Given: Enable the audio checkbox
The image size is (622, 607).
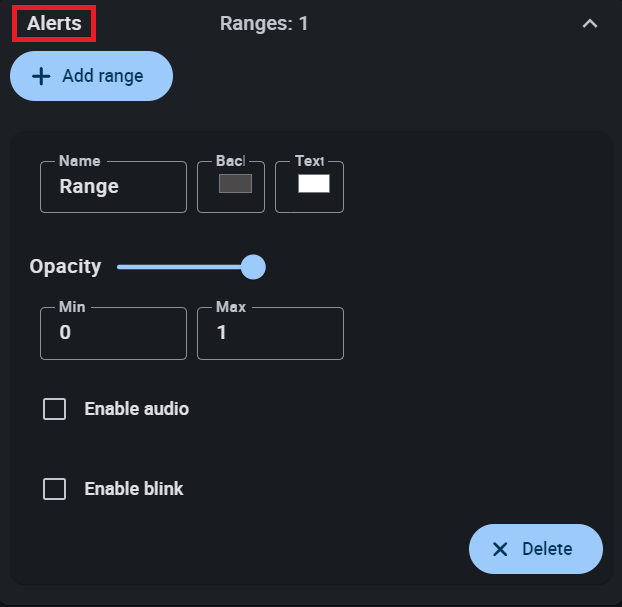Looking at the screenshot, I should 55,409.
